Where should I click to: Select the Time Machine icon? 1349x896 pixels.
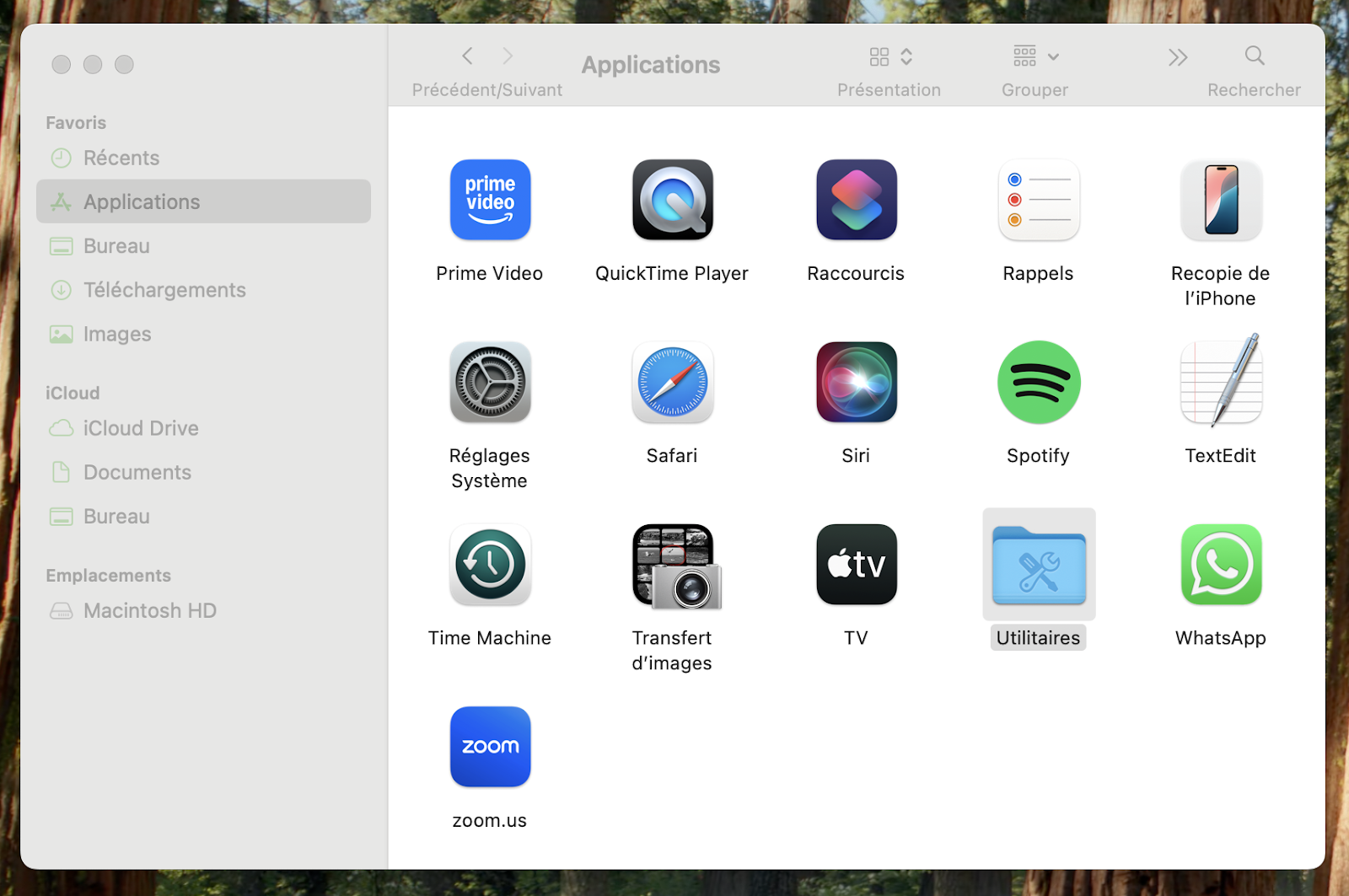pos(490,565)
